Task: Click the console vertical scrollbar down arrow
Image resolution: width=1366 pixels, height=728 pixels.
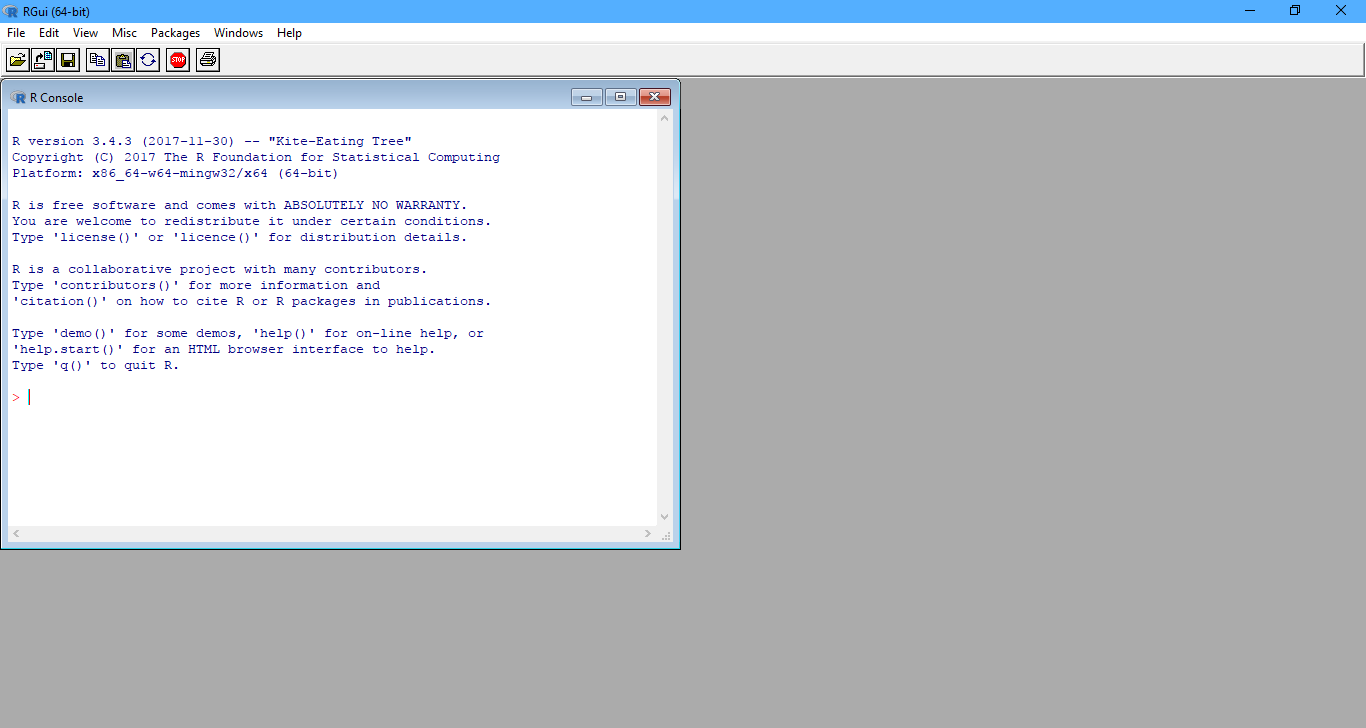Action: [665, 517]
